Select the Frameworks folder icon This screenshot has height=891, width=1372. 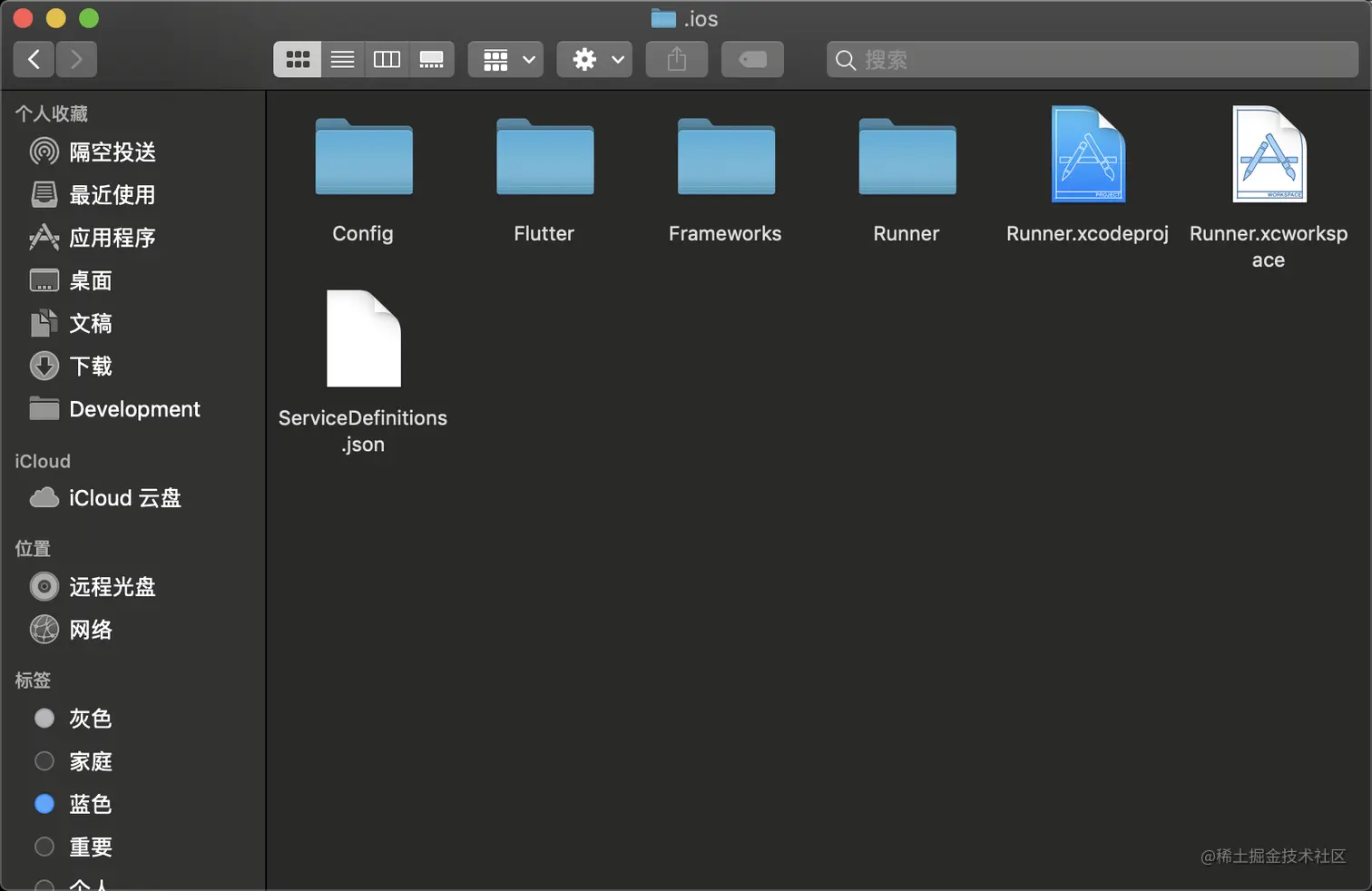point(726,157)
